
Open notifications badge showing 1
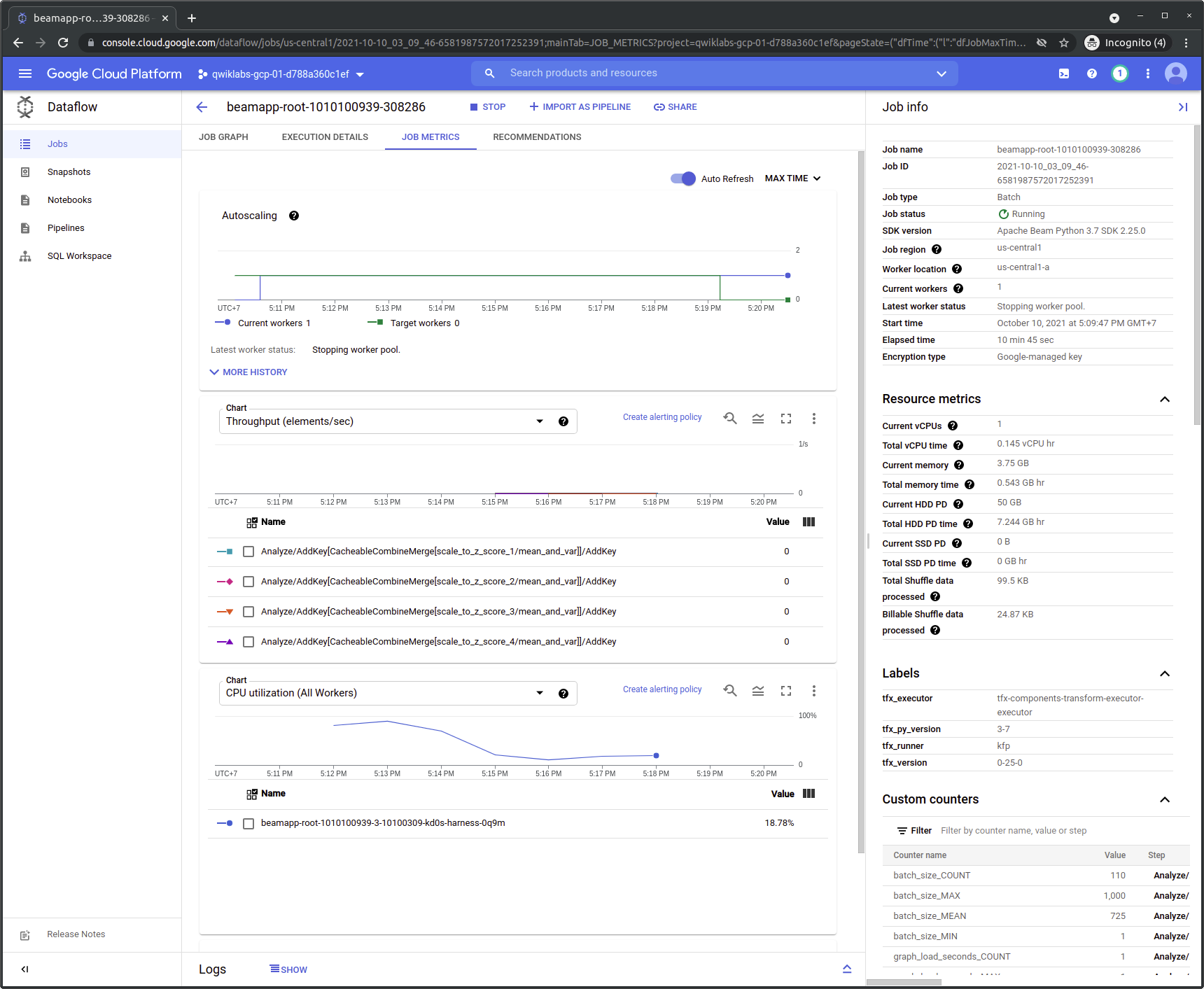1120,73
